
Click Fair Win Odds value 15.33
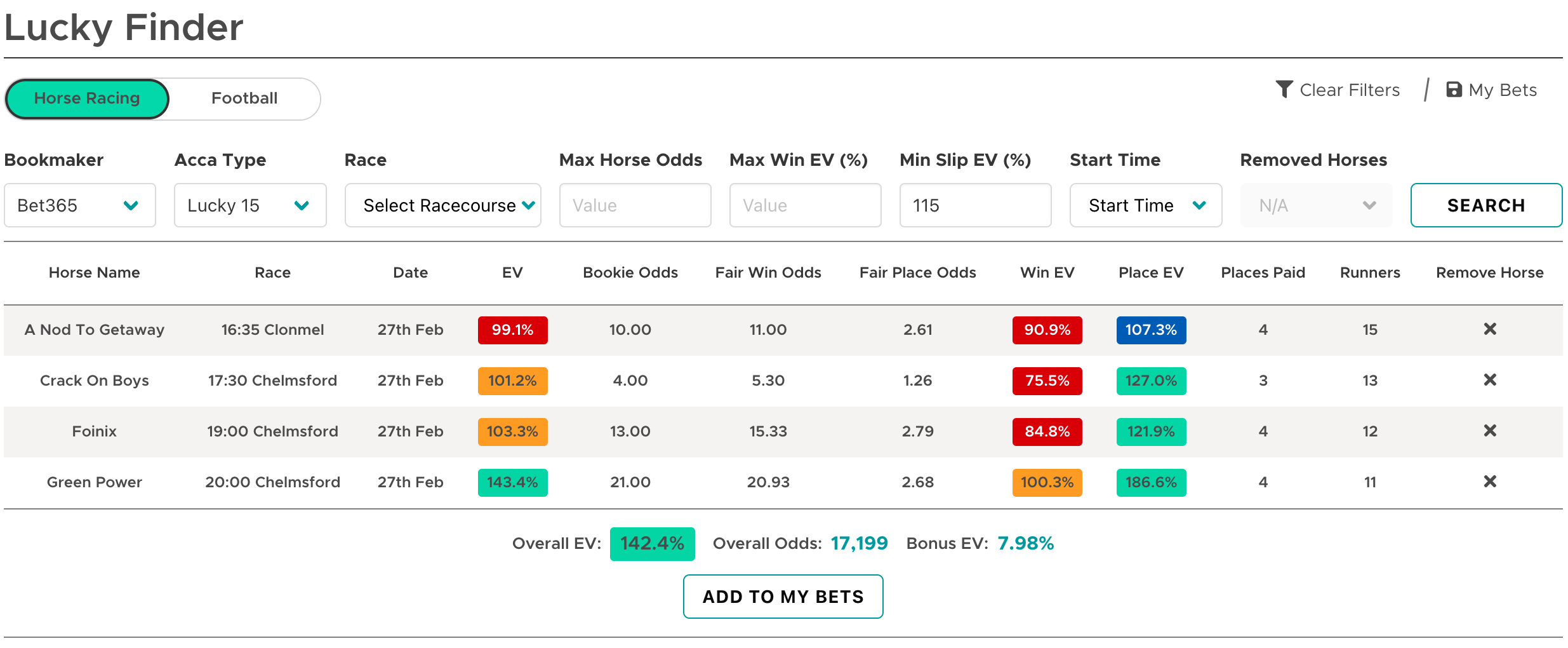point(768,431)
